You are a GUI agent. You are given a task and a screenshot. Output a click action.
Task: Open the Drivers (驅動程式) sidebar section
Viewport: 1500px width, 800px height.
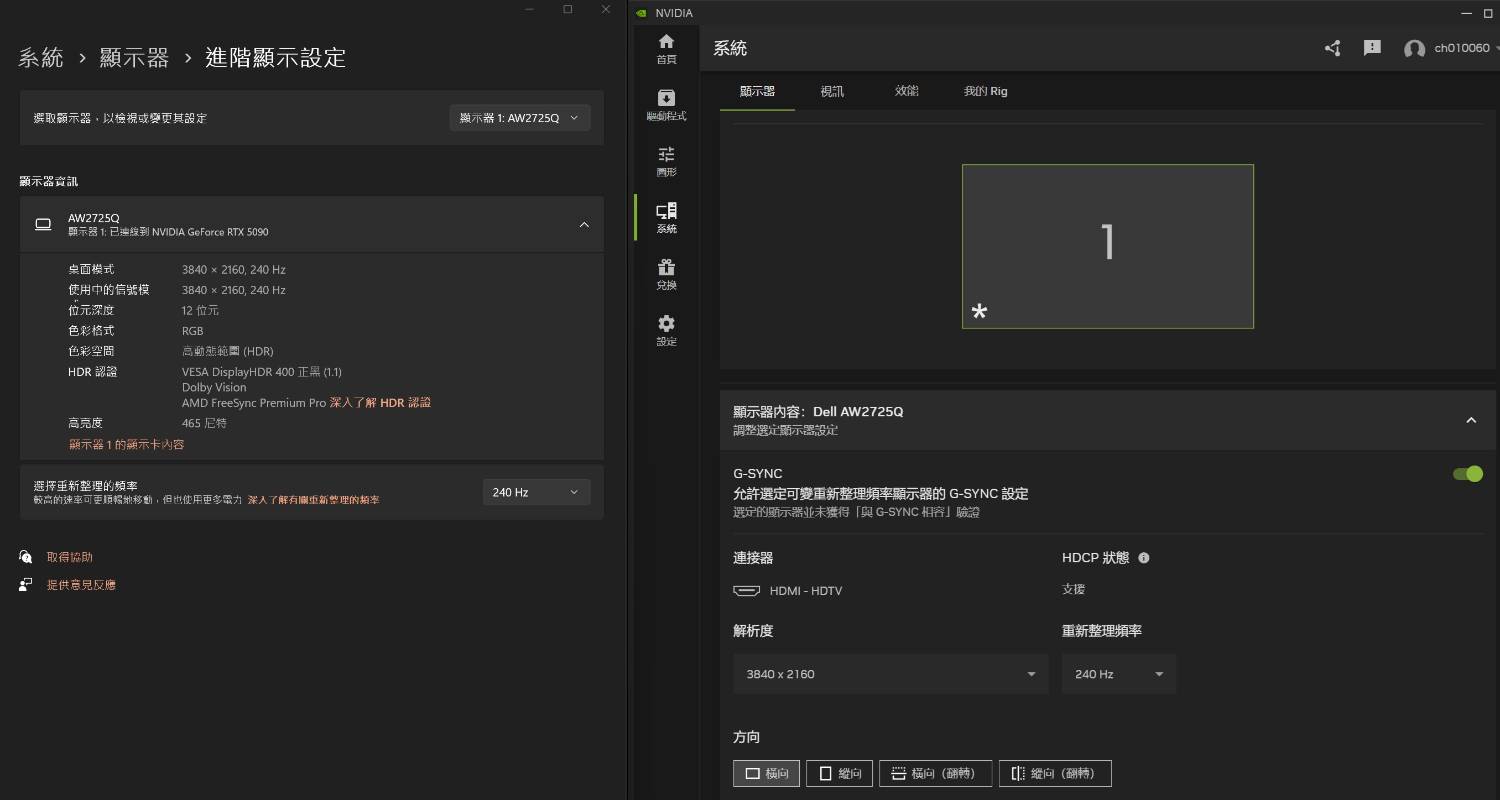pyautogui.click(x=666, y=104)
